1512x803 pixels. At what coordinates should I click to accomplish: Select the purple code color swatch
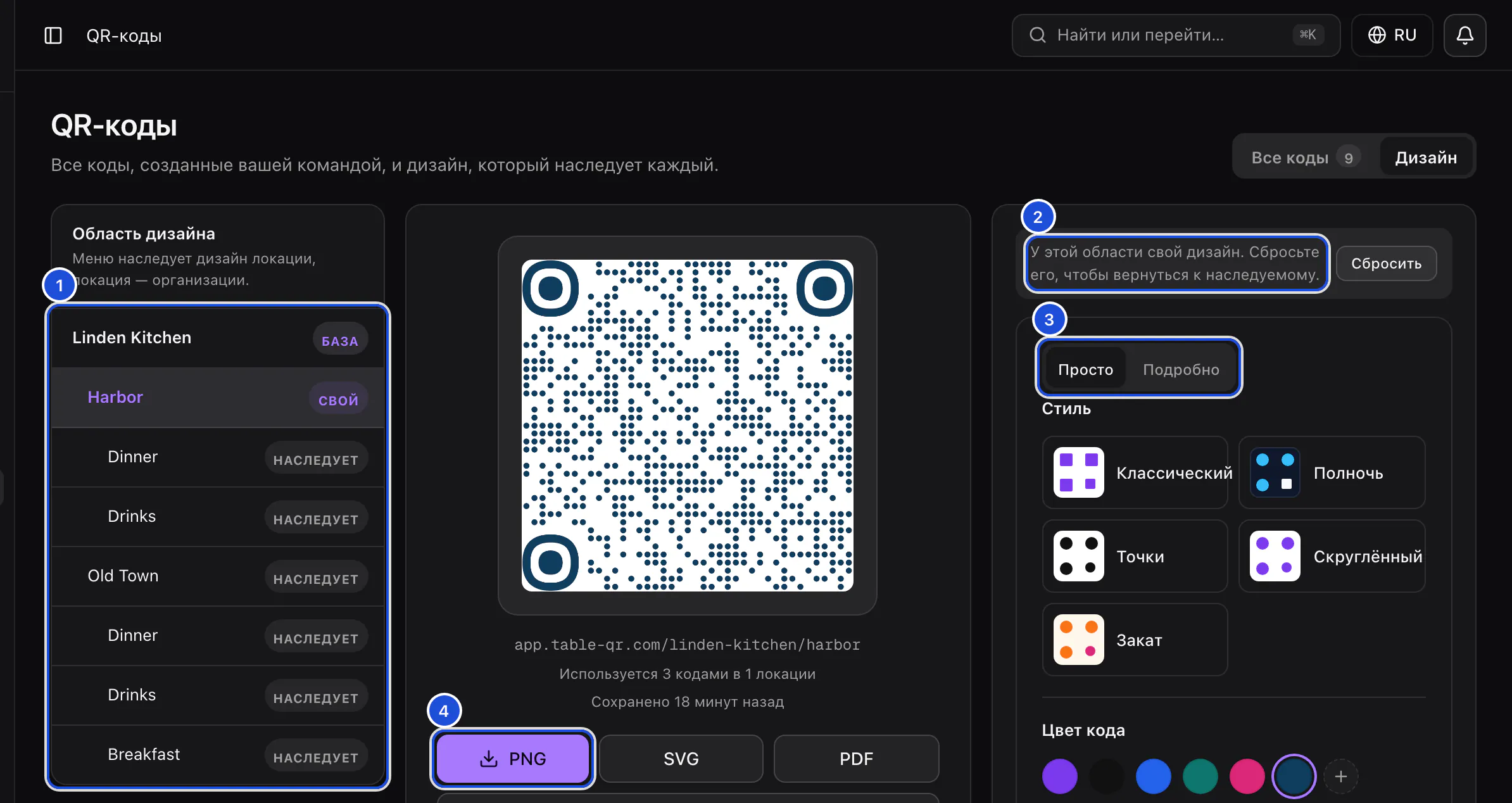(x=1059, y=776)
